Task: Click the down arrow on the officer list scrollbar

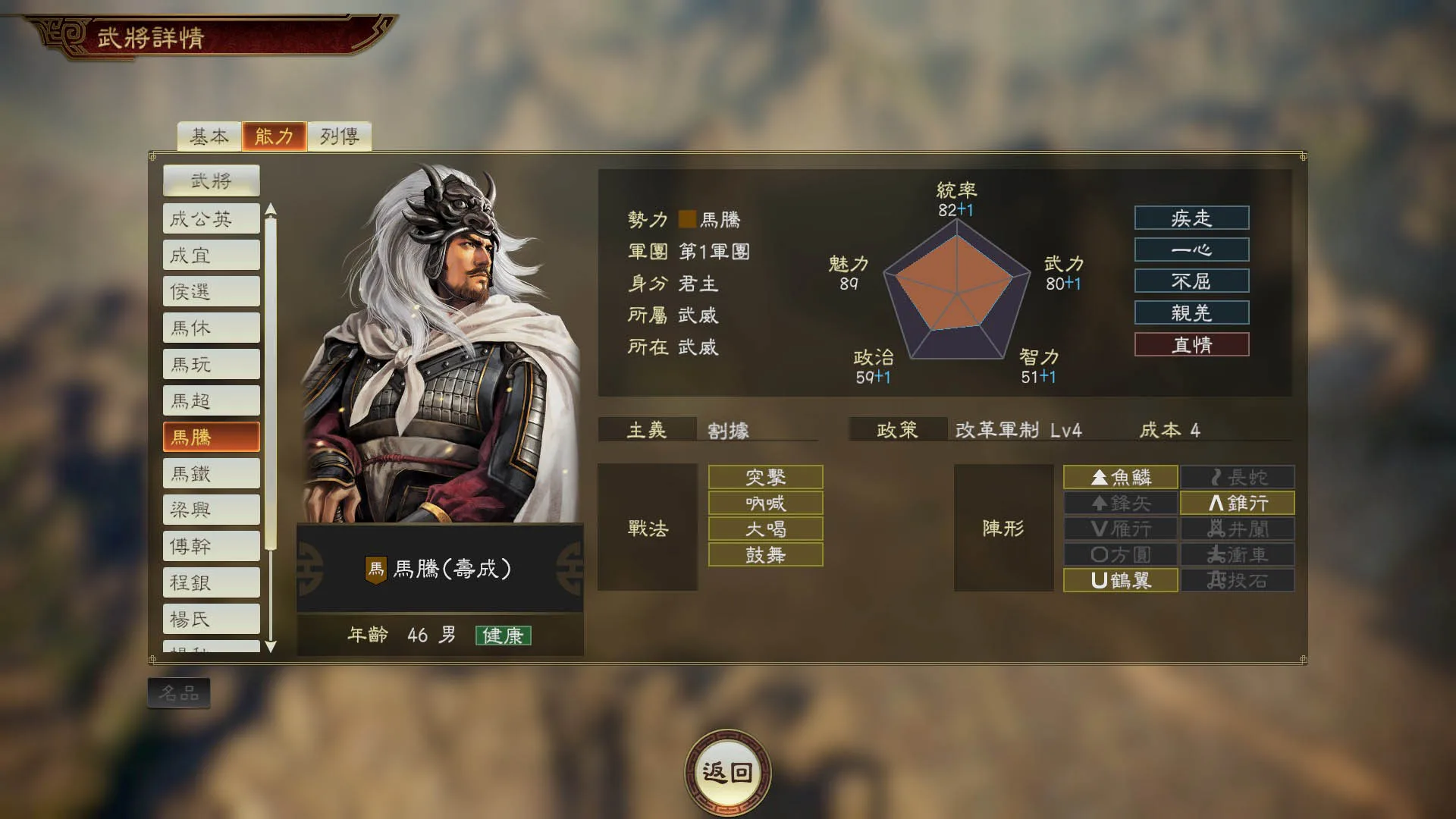Action: 270,646
